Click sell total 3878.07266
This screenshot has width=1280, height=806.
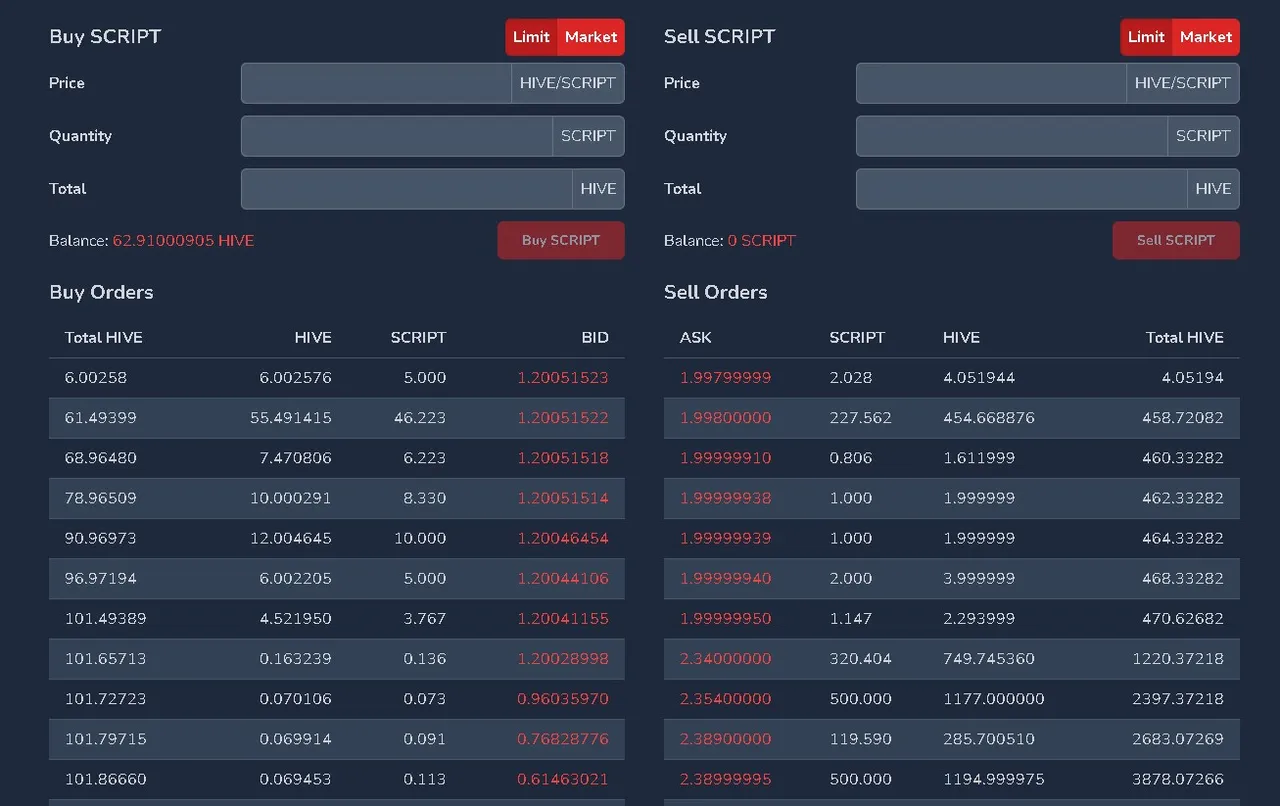pos(1178,779)
